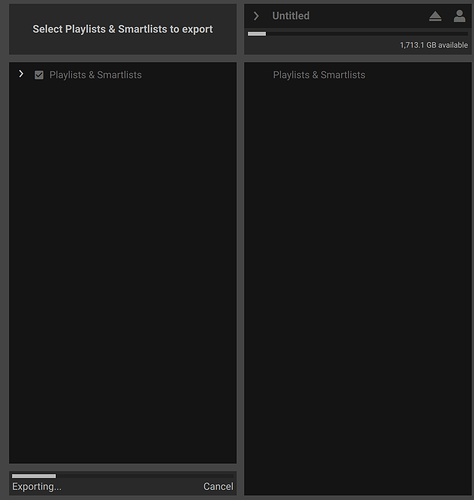474x500 pixels.
Task: Open the user profile icon
Action: (x=459, y=16)
